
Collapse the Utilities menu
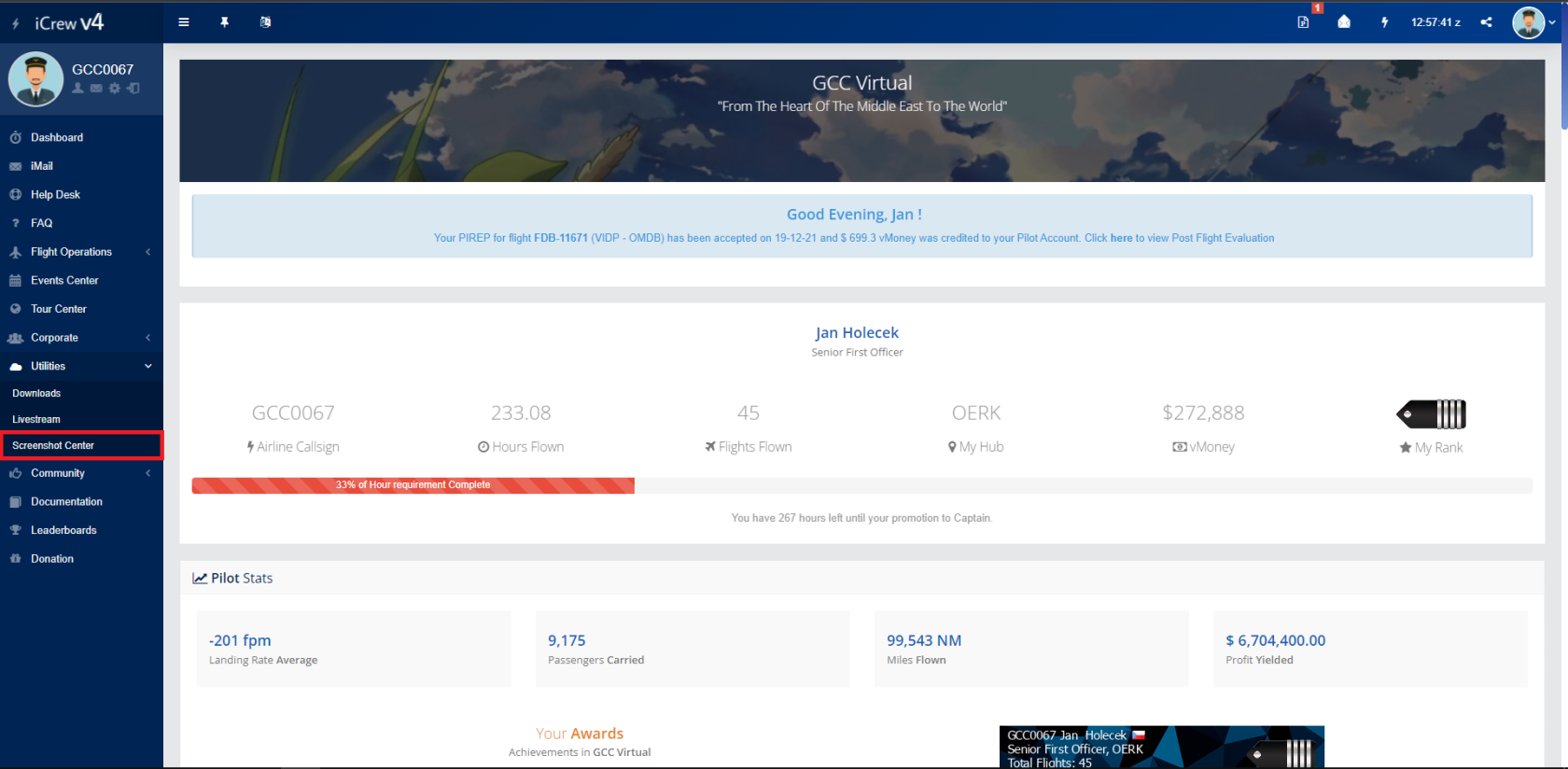coord(81,366)
